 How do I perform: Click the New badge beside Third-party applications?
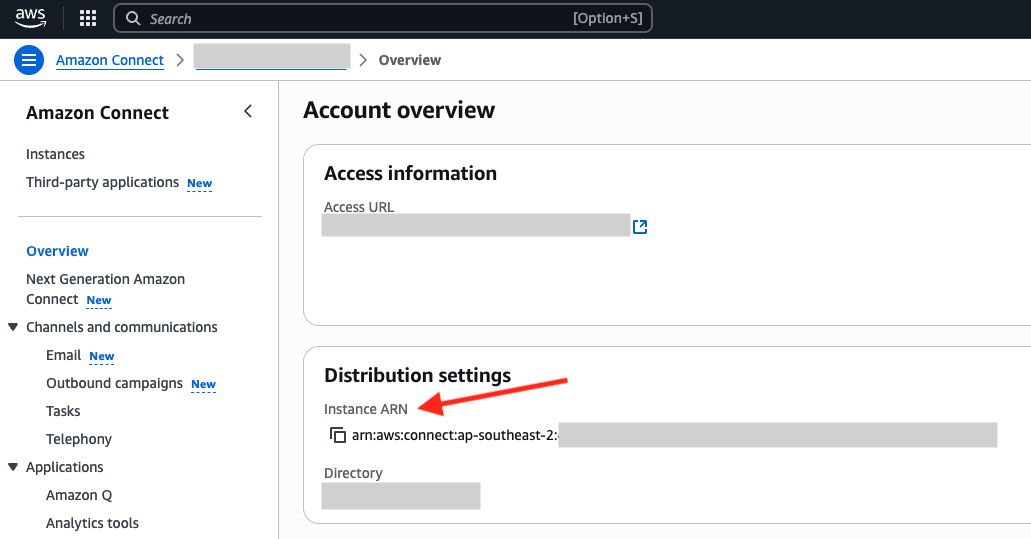[x=199, y=183]
